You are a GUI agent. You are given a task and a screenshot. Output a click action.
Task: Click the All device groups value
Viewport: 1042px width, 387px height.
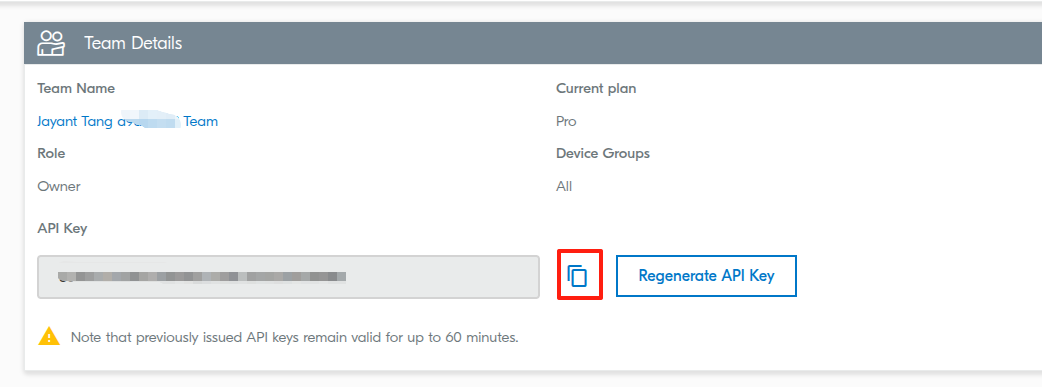tap(564, 186)
